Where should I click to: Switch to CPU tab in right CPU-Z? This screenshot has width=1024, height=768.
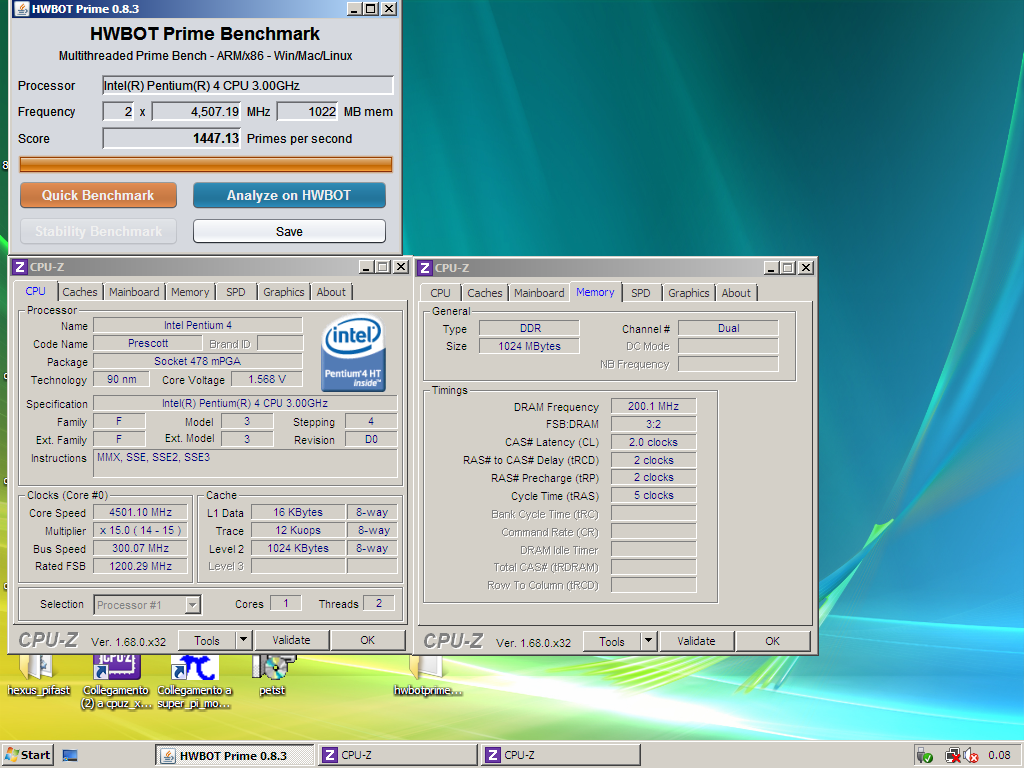(440, 293)
